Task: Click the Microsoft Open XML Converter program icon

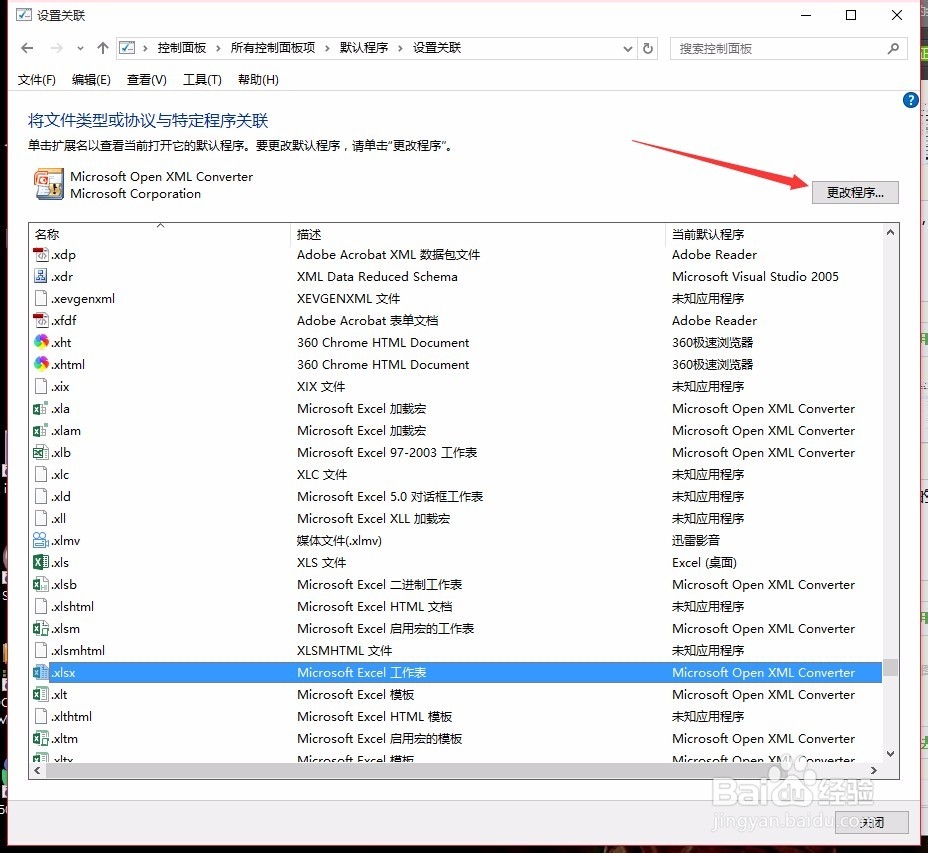Action: 48,184
